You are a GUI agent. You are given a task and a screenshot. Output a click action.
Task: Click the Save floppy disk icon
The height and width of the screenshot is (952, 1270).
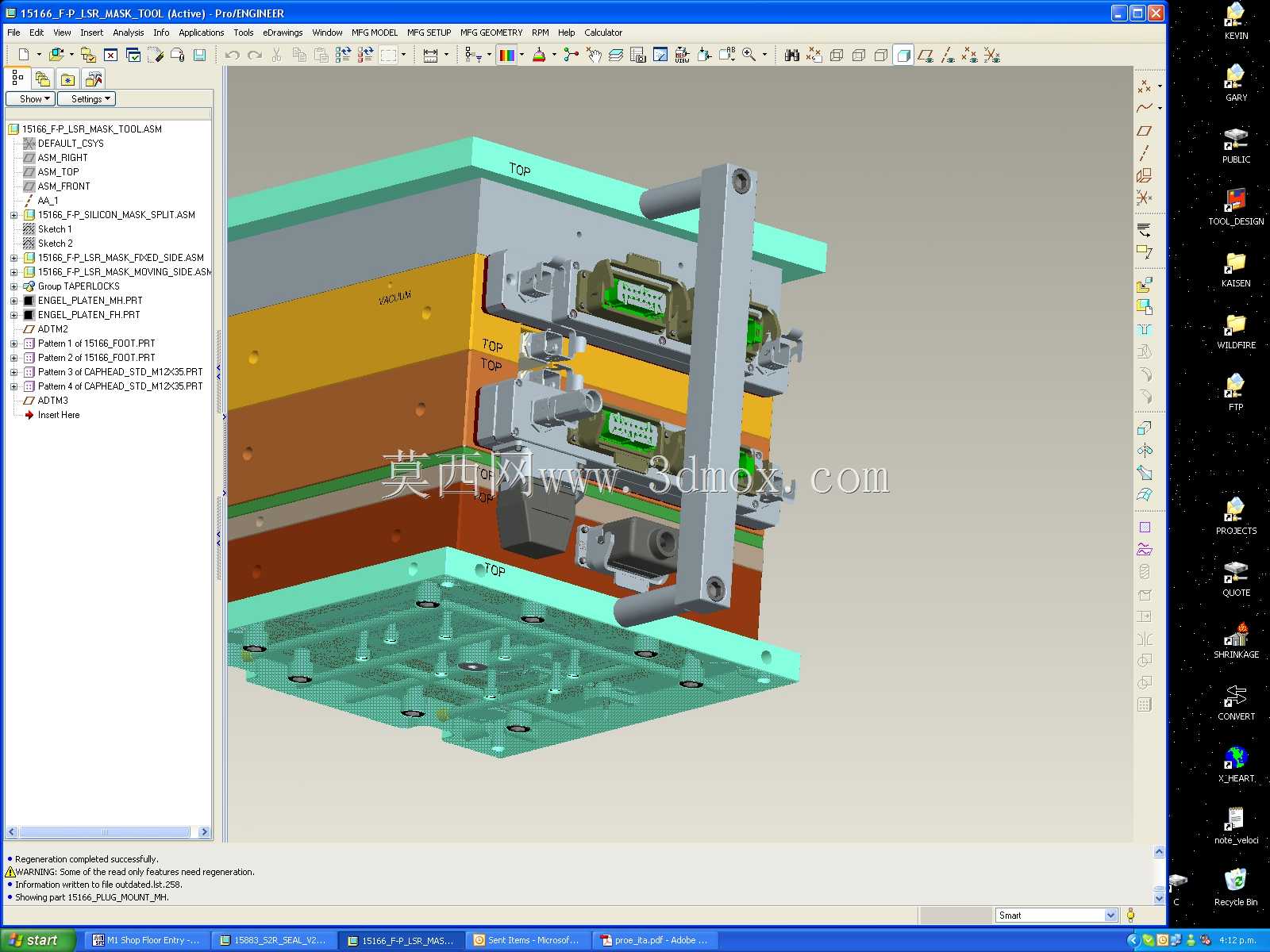click(x=200, y=55)
